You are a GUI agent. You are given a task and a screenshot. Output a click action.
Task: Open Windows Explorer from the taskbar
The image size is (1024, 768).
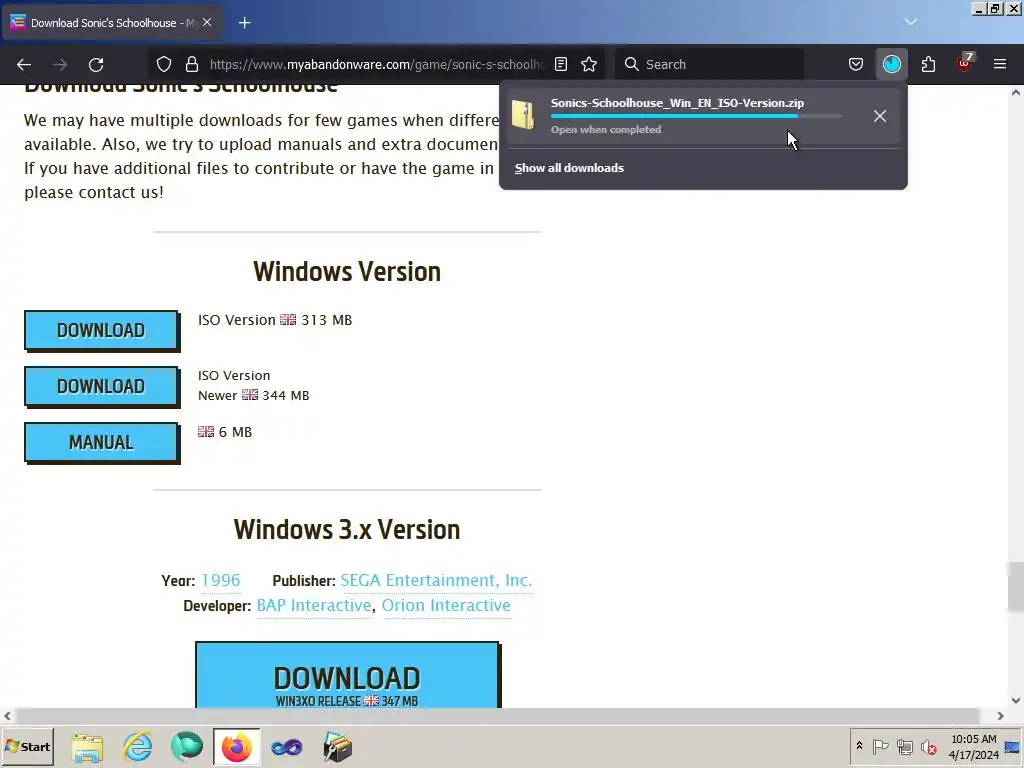click(88, 747)
